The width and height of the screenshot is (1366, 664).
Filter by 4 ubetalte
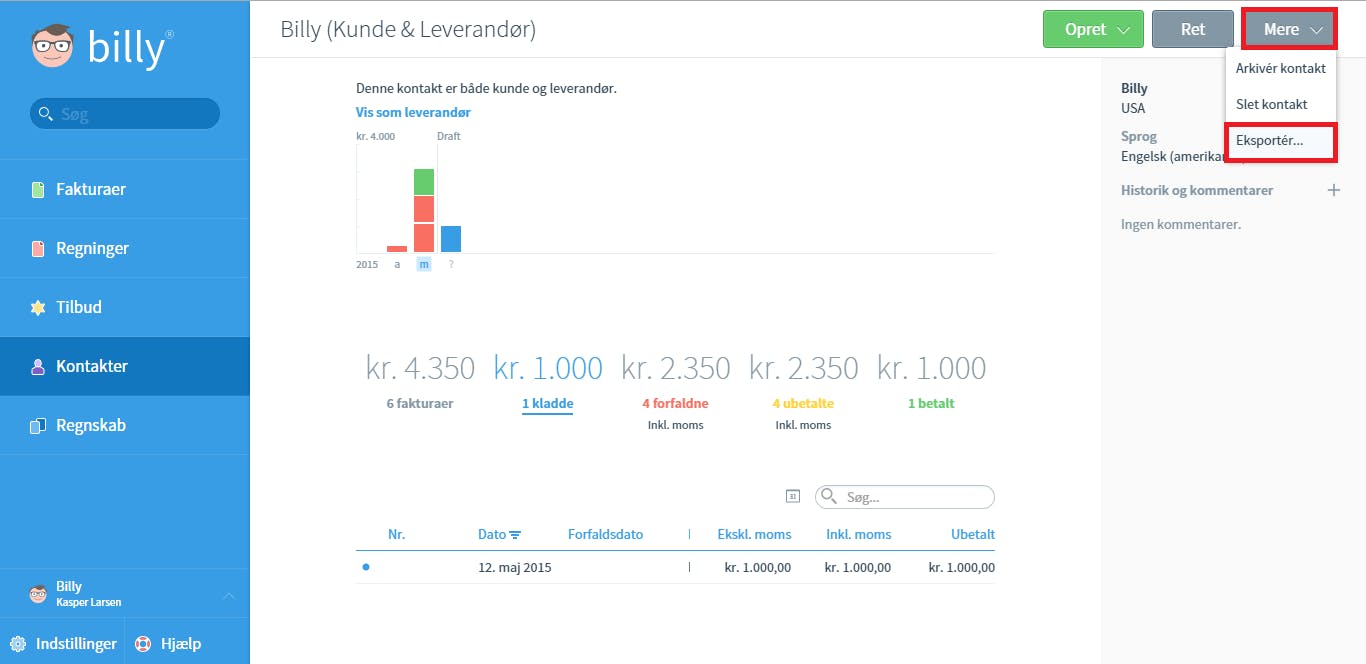[x=803, y=404]
